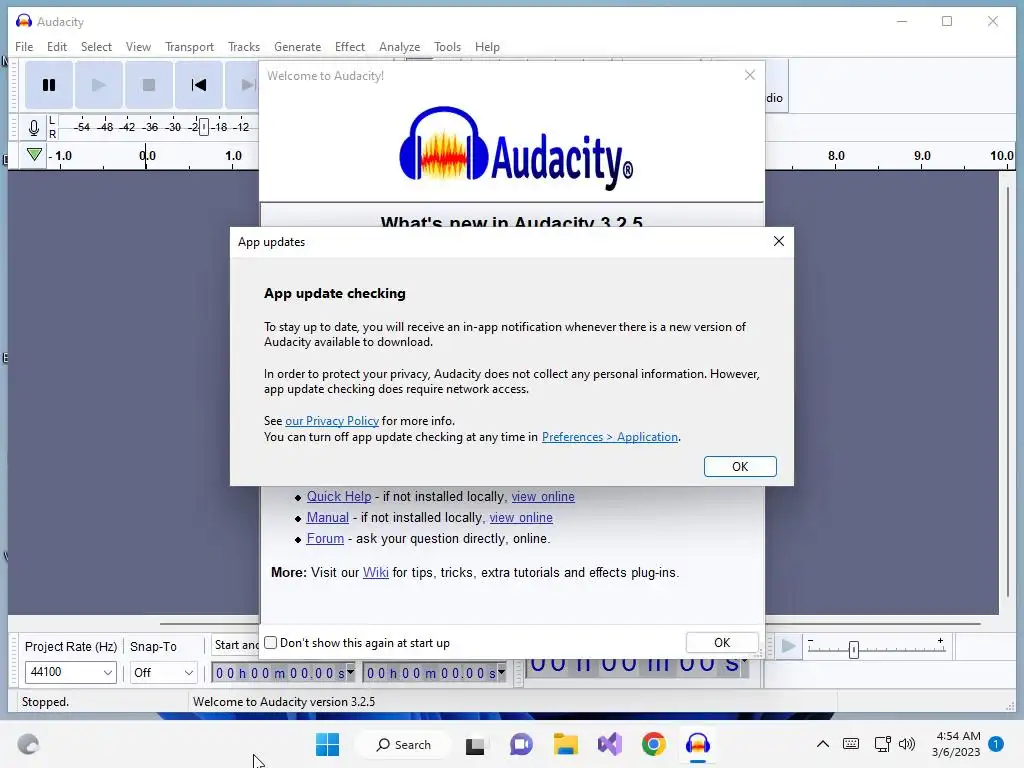Click the play-at-speed button near the speed slider
The width and height of the screenshot is (1024, 768).
click(788, 647)
